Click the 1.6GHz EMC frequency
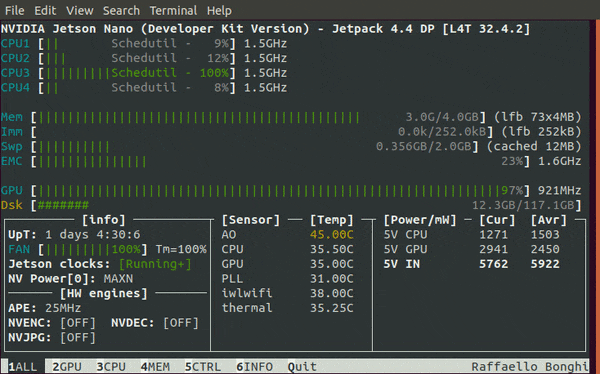The width and height of the screenshot is (600, 374). click(559, 161)
